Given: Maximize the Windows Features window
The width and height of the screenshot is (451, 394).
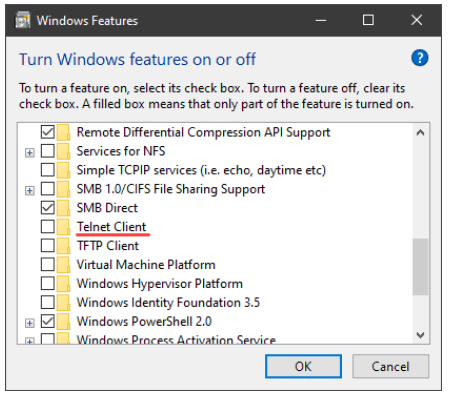Looking at the screenshot, I should [368, 20].
